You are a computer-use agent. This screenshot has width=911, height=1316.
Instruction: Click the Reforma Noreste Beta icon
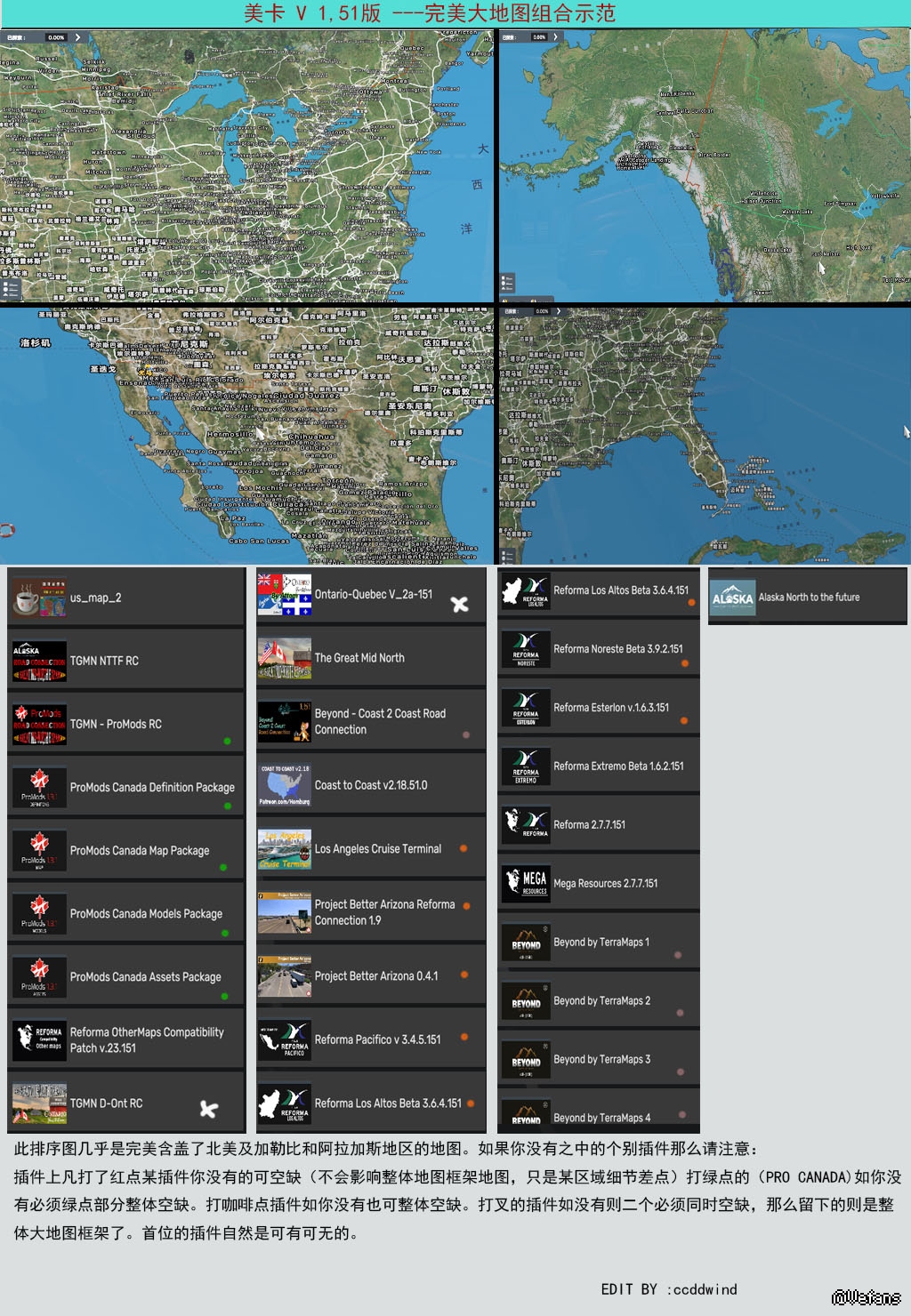pyautogui.click(x=526, y=650)
